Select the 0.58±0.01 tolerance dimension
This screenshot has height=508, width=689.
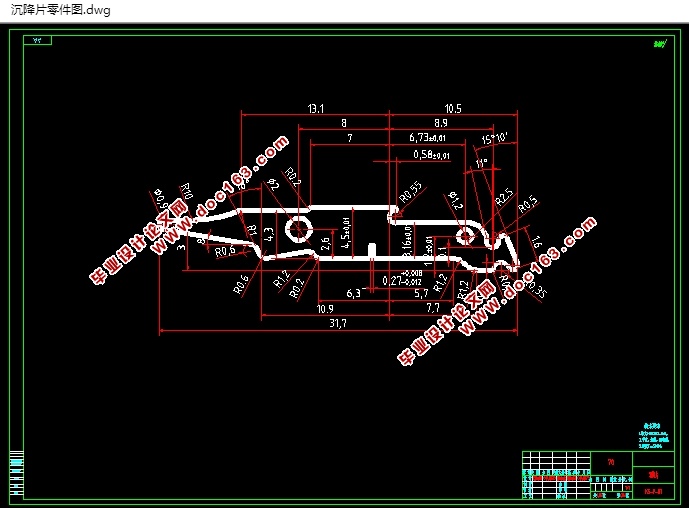tap(432, 155)
